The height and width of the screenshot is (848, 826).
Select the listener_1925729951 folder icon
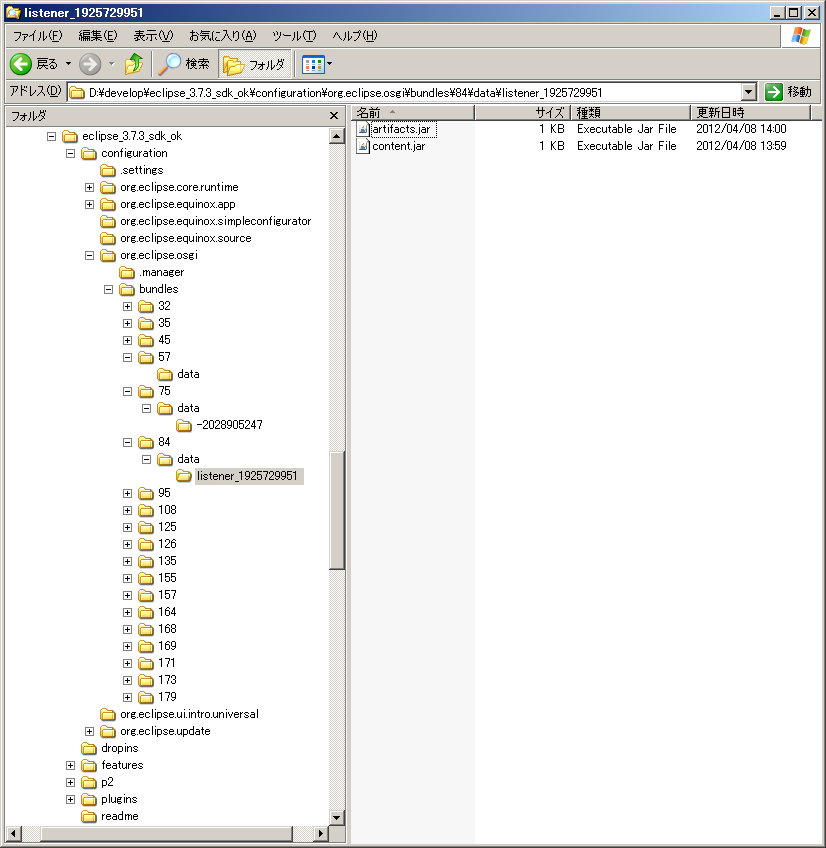pyautogui.click(x=184, y=476)
